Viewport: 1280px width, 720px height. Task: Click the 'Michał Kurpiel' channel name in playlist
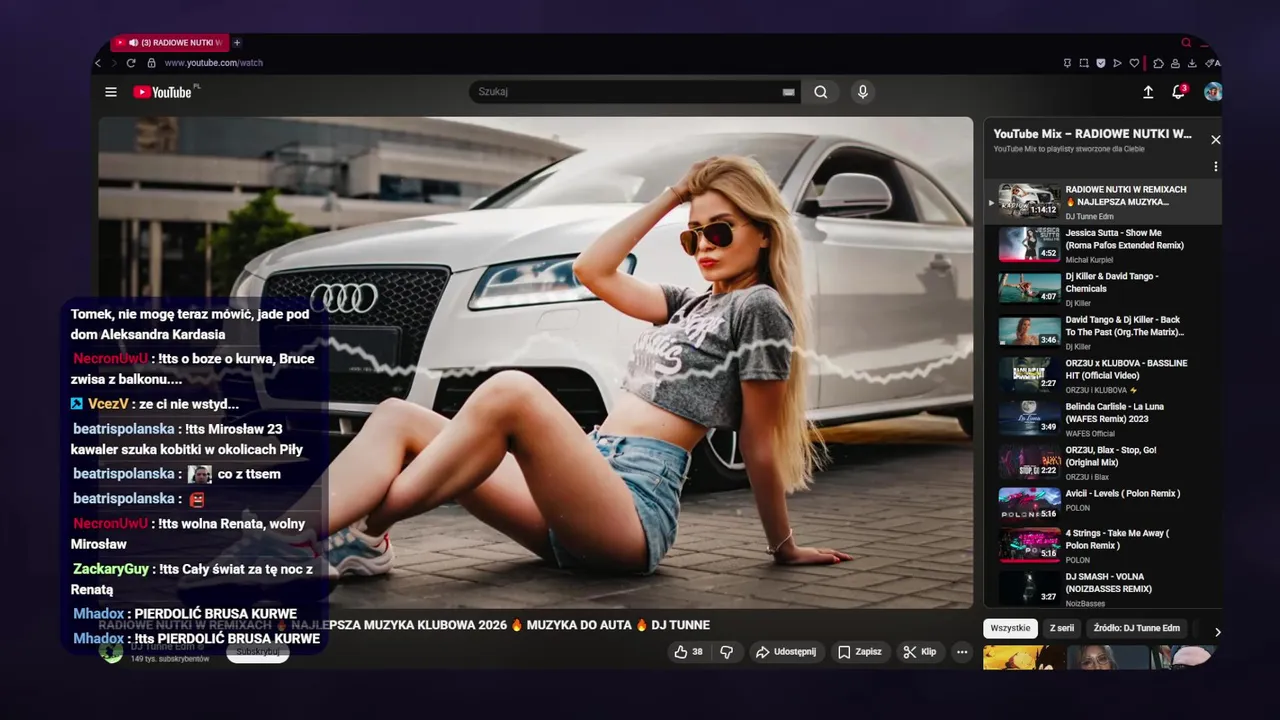coord(1089,260)
